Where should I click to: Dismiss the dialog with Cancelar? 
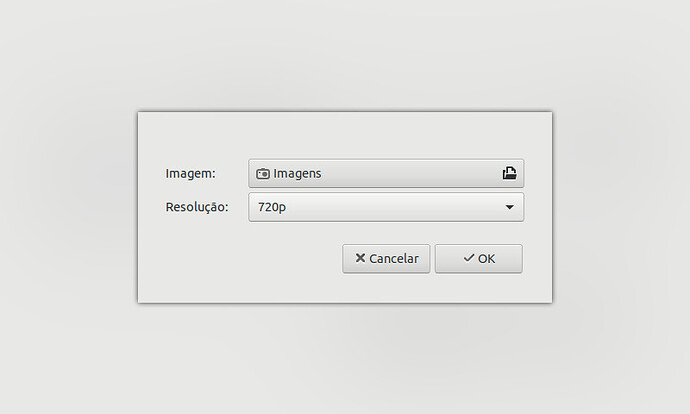pyautogui.click(x=386, y=259)
